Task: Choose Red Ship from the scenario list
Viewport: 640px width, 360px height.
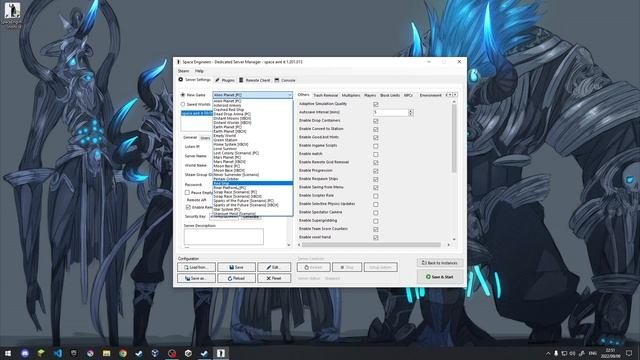Action: click(253, 183)
